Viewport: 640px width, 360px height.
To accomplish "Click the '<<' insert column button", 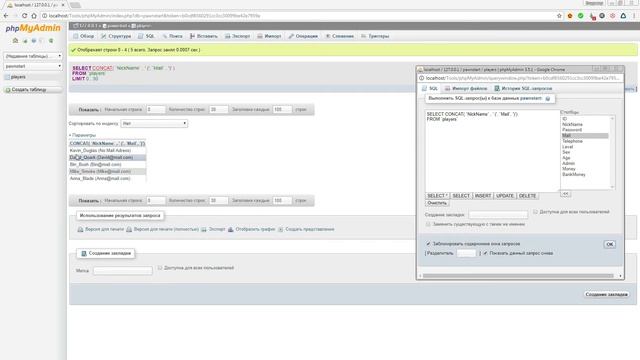I will point(565,194).
